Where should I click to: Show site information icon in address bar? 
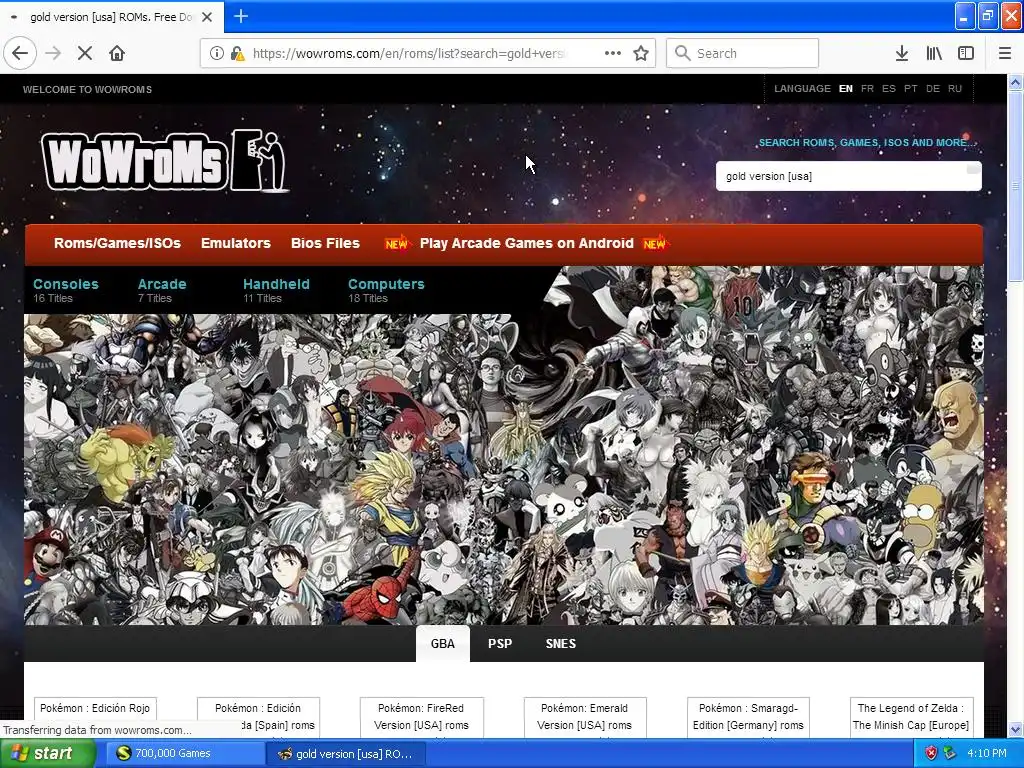click(216, 53)
